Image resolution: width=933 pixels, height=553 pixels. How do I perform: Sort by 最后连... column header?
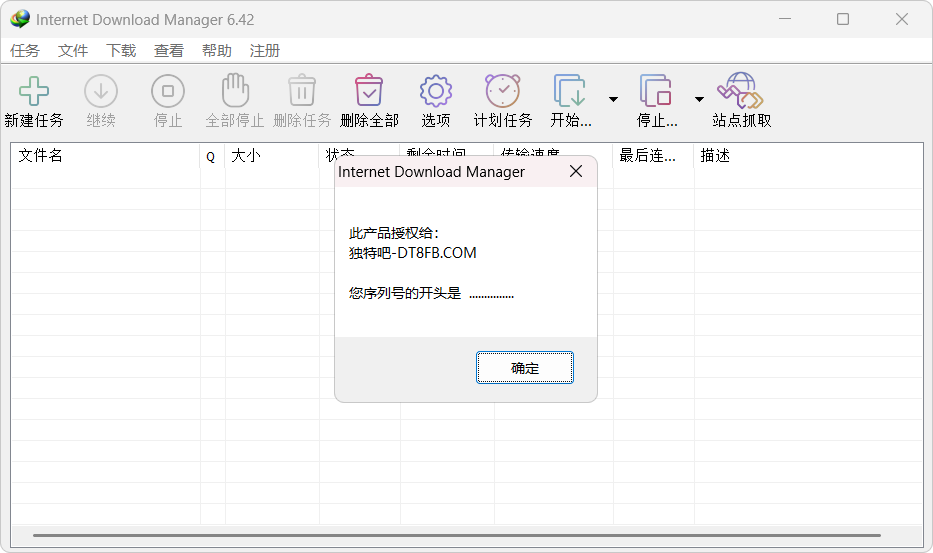click(x=653, y=155)
